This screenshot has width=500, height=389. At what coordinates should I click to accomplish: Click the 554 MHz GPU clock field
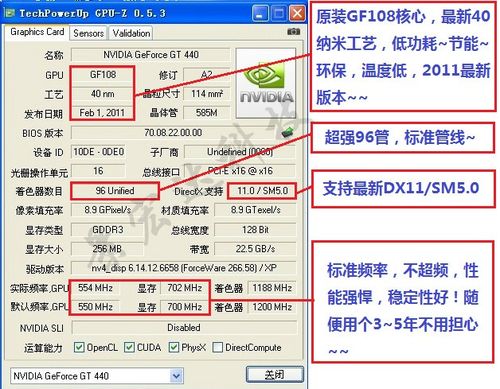pos(95,288)
